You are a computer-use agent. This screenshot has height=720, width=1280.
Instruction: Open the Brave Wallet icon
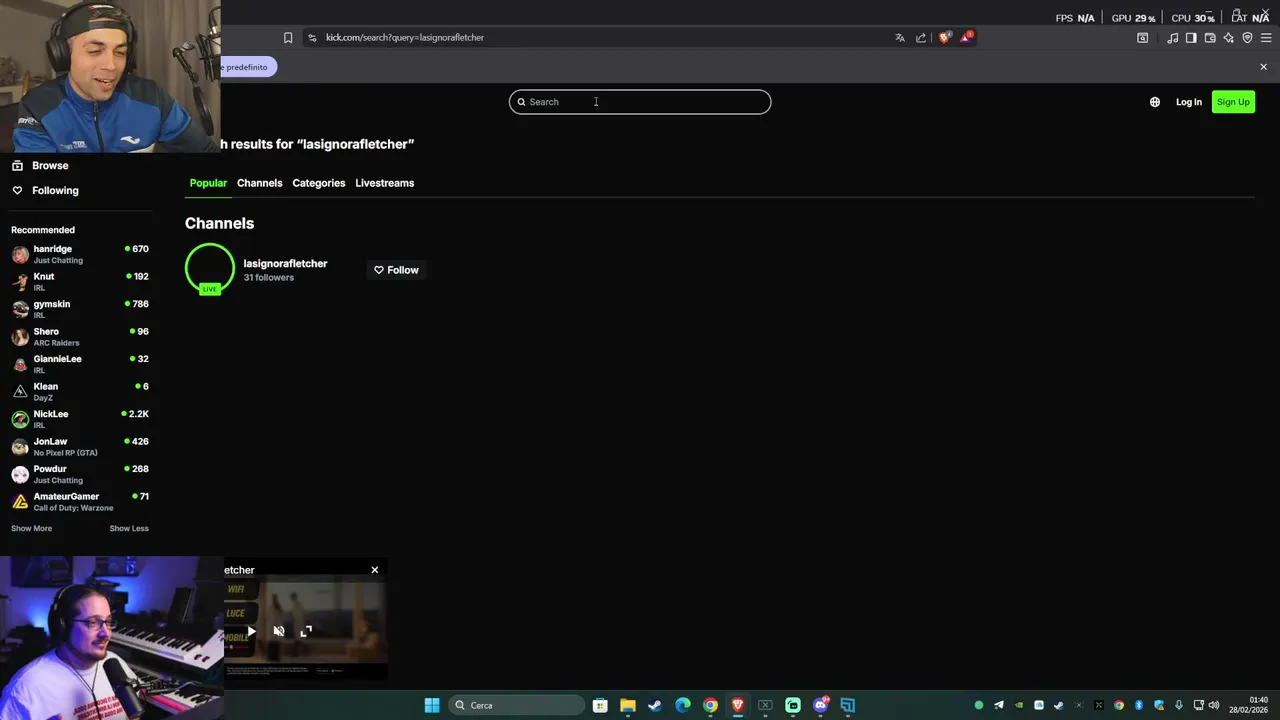[x=1210, y=37]
